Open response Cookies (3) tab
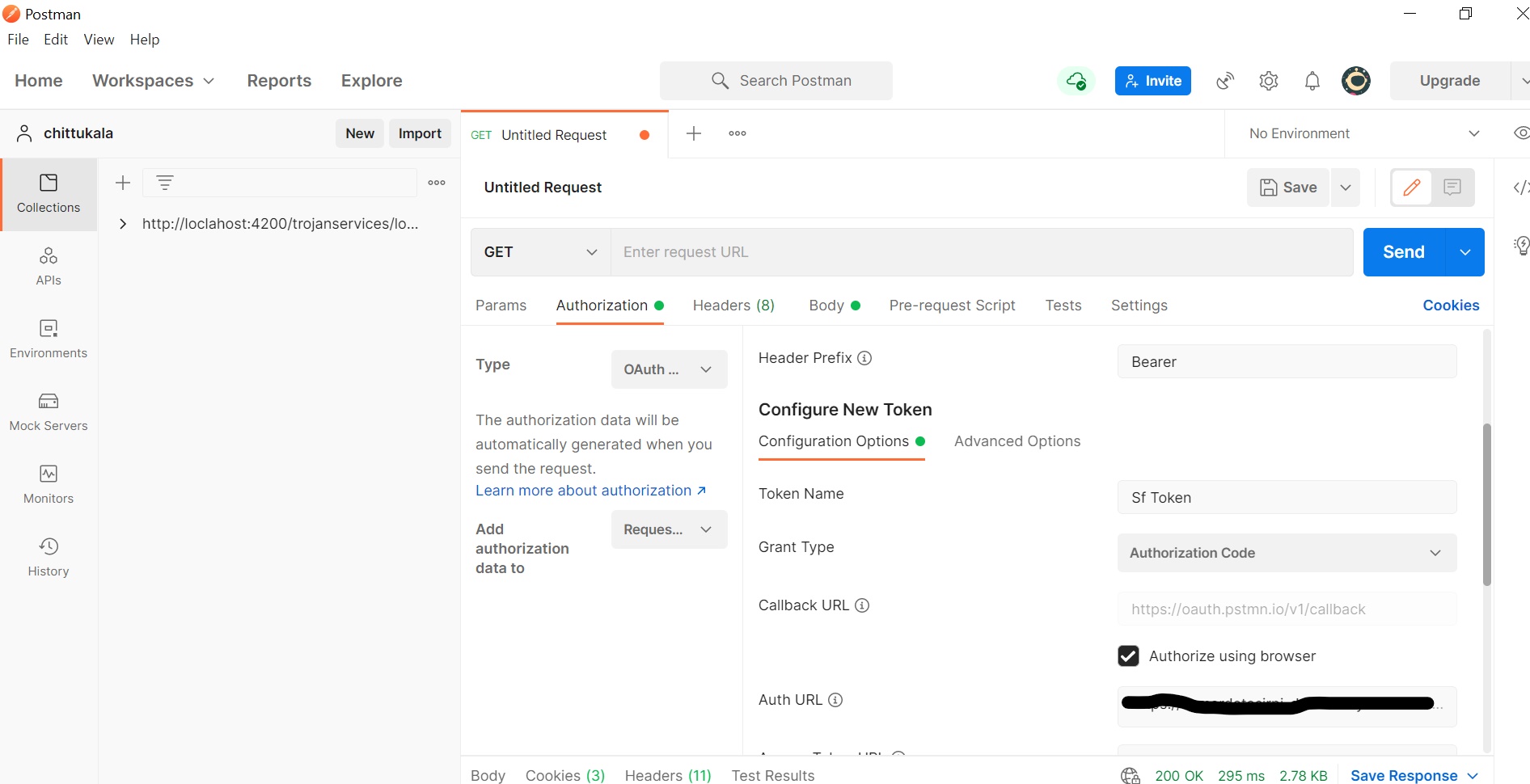Image resolution: width=1530 pixels, height=784 pixels. pyautogui.click(x=565, y=775)
